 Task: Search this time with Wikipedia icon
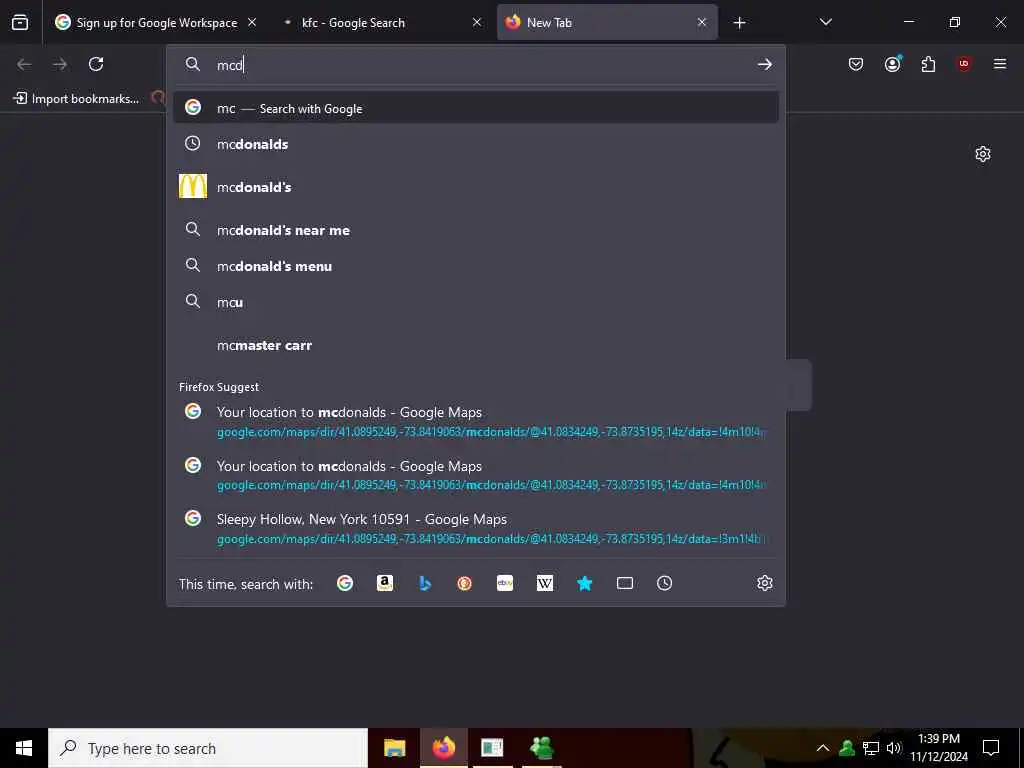coord(545,583)
